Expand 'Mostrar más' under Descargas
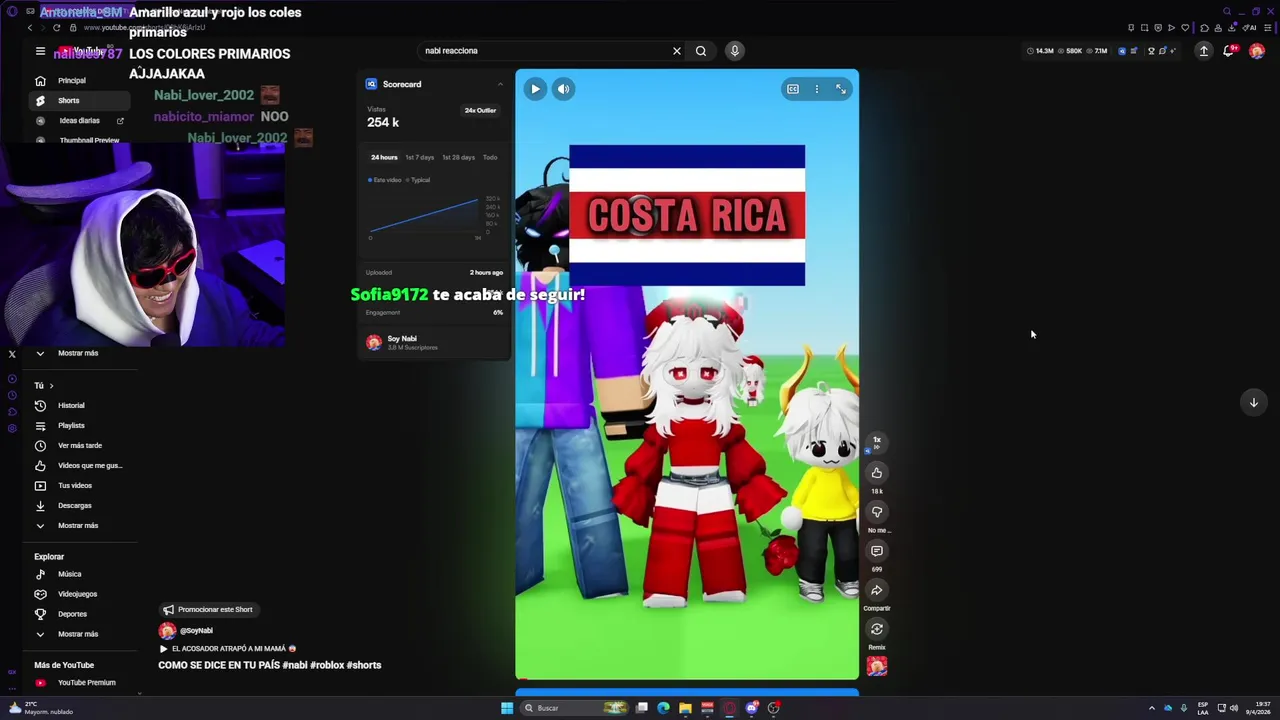Image resolution: width=1280 pixels, height=720 pixels. coord(80,525)
